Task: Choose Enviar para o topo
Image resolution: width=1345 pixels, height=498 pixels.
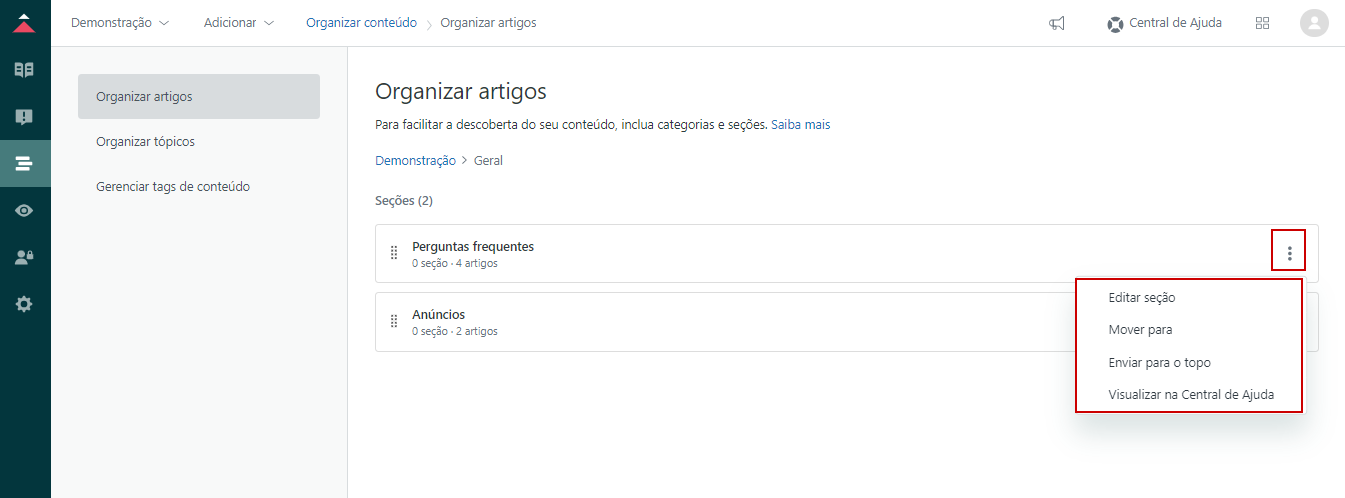Action: click(x=1159, y=363)
